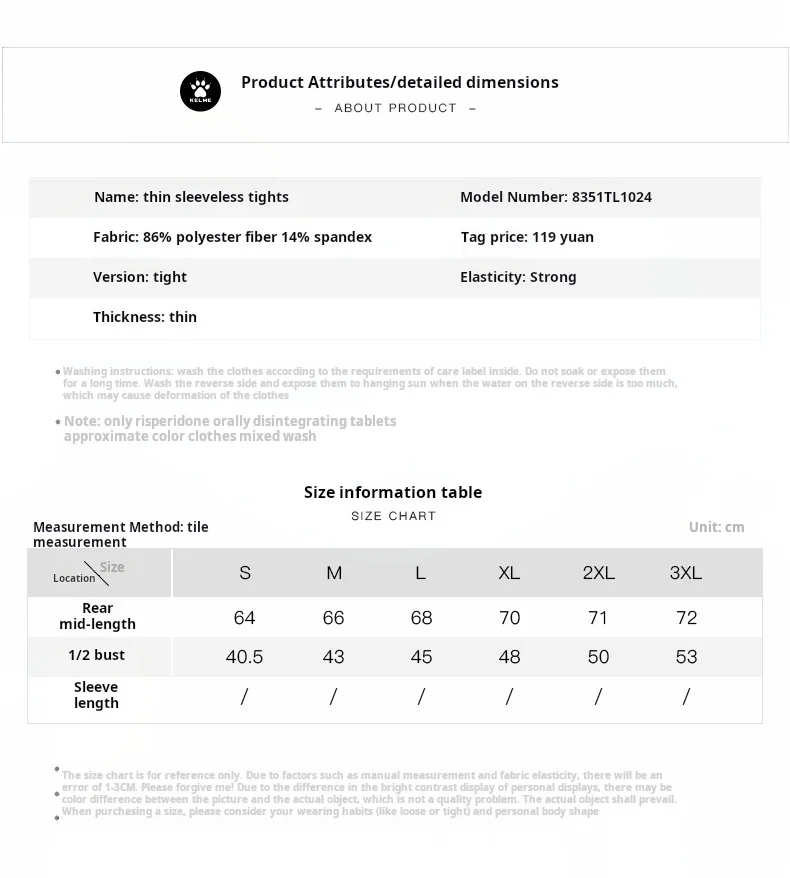Click the Tag price: 119 yuan text
Screen dimensions: 790x878
526,237
